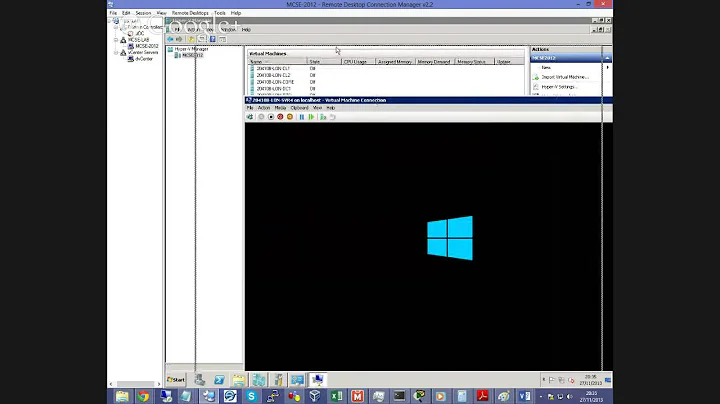Open PowerShell icon in remote taskbar
The width and height of the screenshot is (720, 404).
(x=219, y=380)
